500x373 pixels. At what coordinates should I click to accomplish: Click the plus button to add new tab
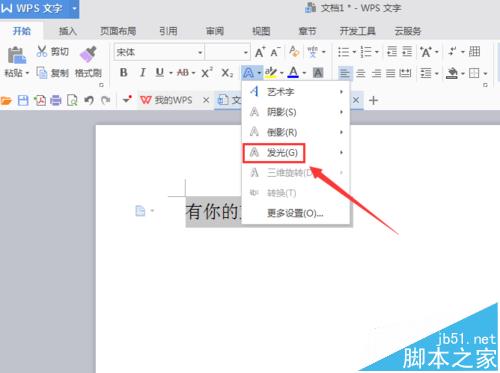[374, 100]
